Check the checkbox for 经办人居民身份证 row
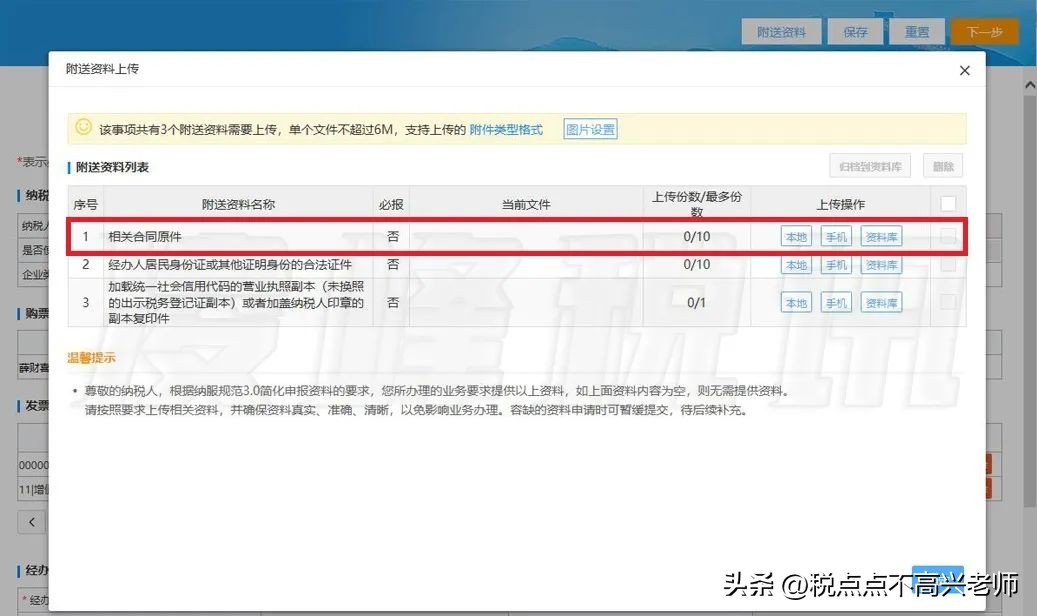 pos(947,265)
